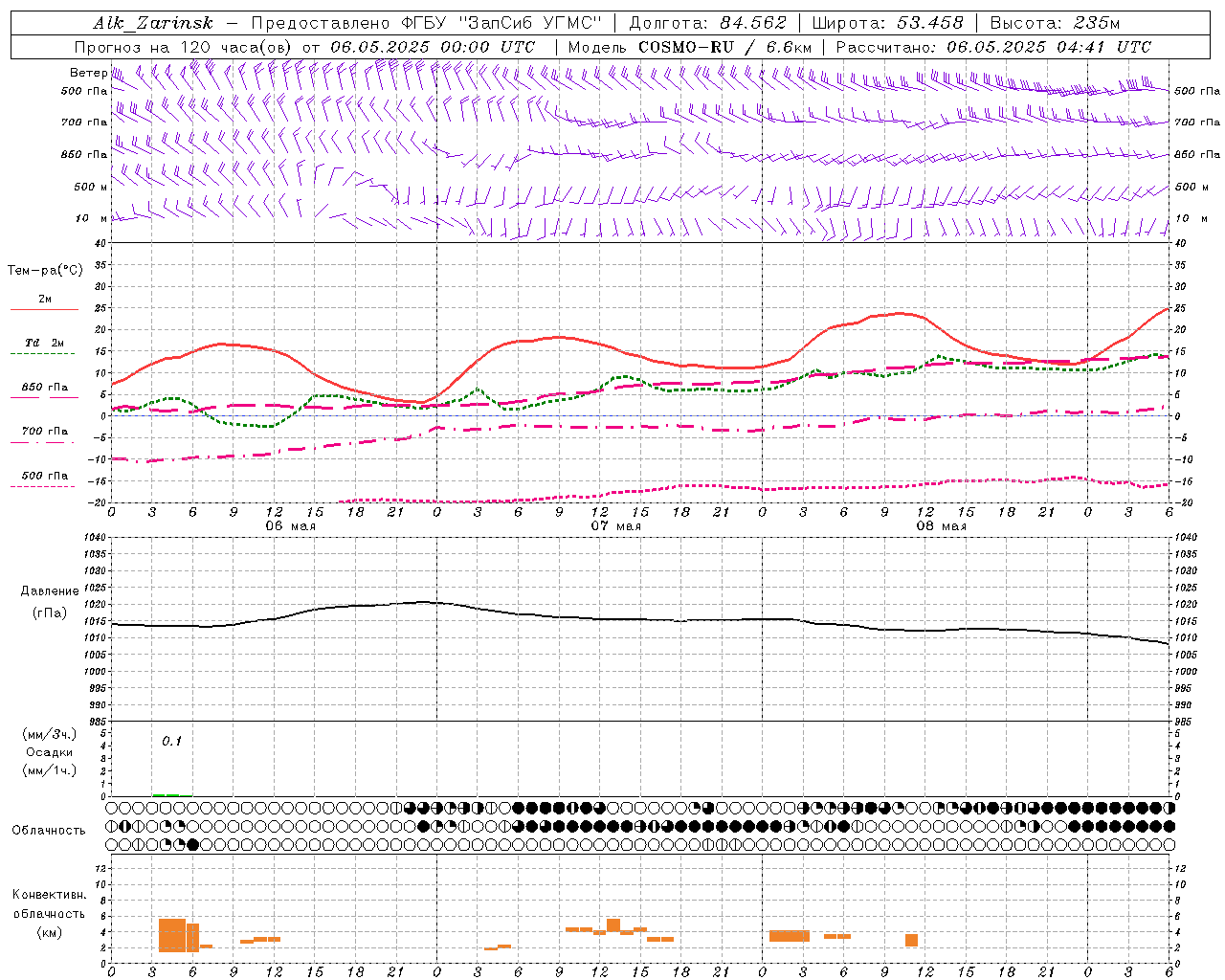Click the Осадки precipitation label
Screen dimensions: 1225x980
pyautogui.click(x=50, y=752)
